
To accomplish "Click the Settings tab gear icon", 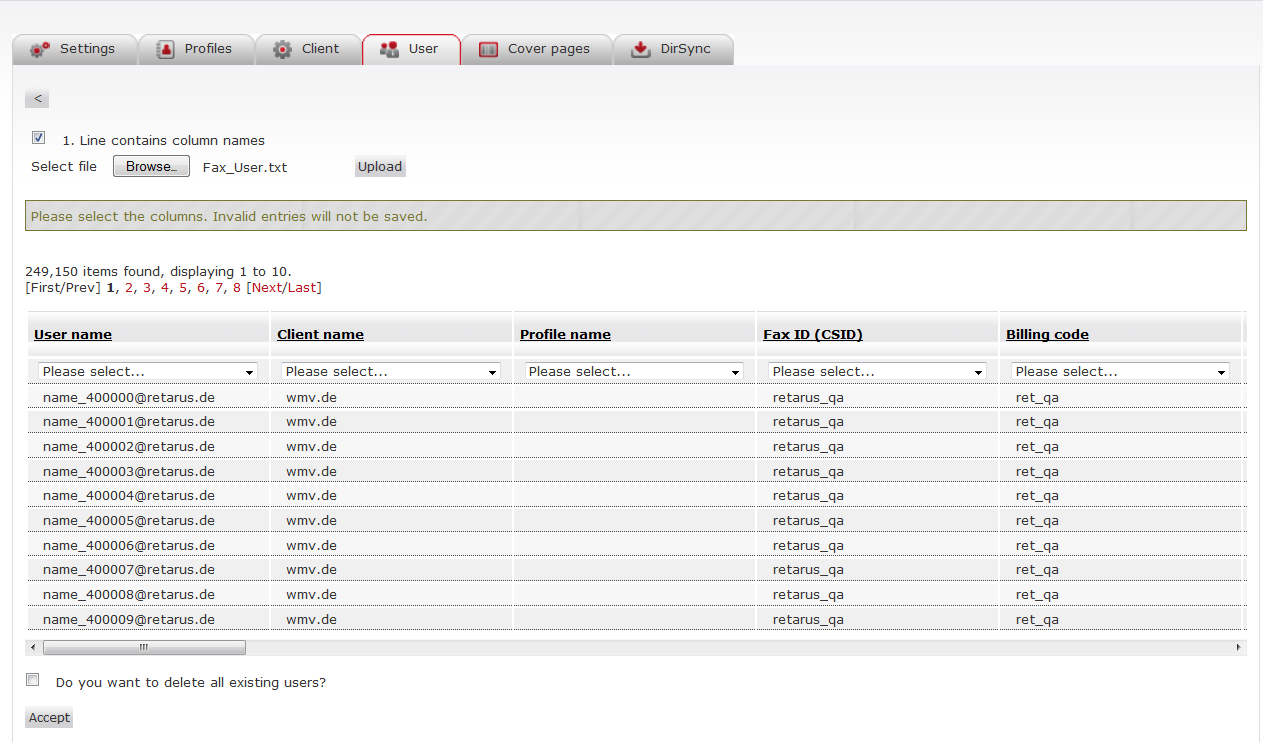I will point(40,49).
